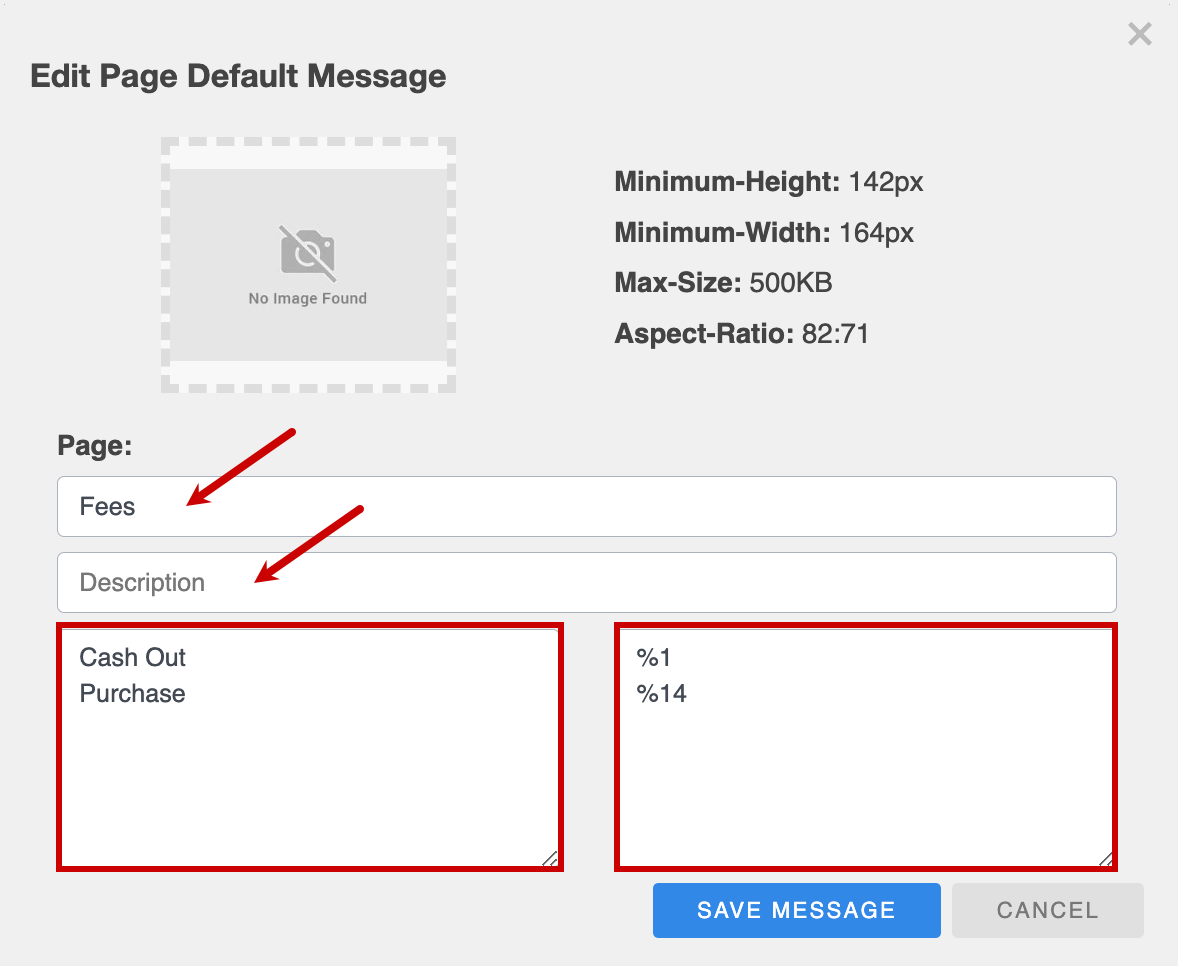
Task: Click the 'Page:' field label
Action: (x=95, y=446)
